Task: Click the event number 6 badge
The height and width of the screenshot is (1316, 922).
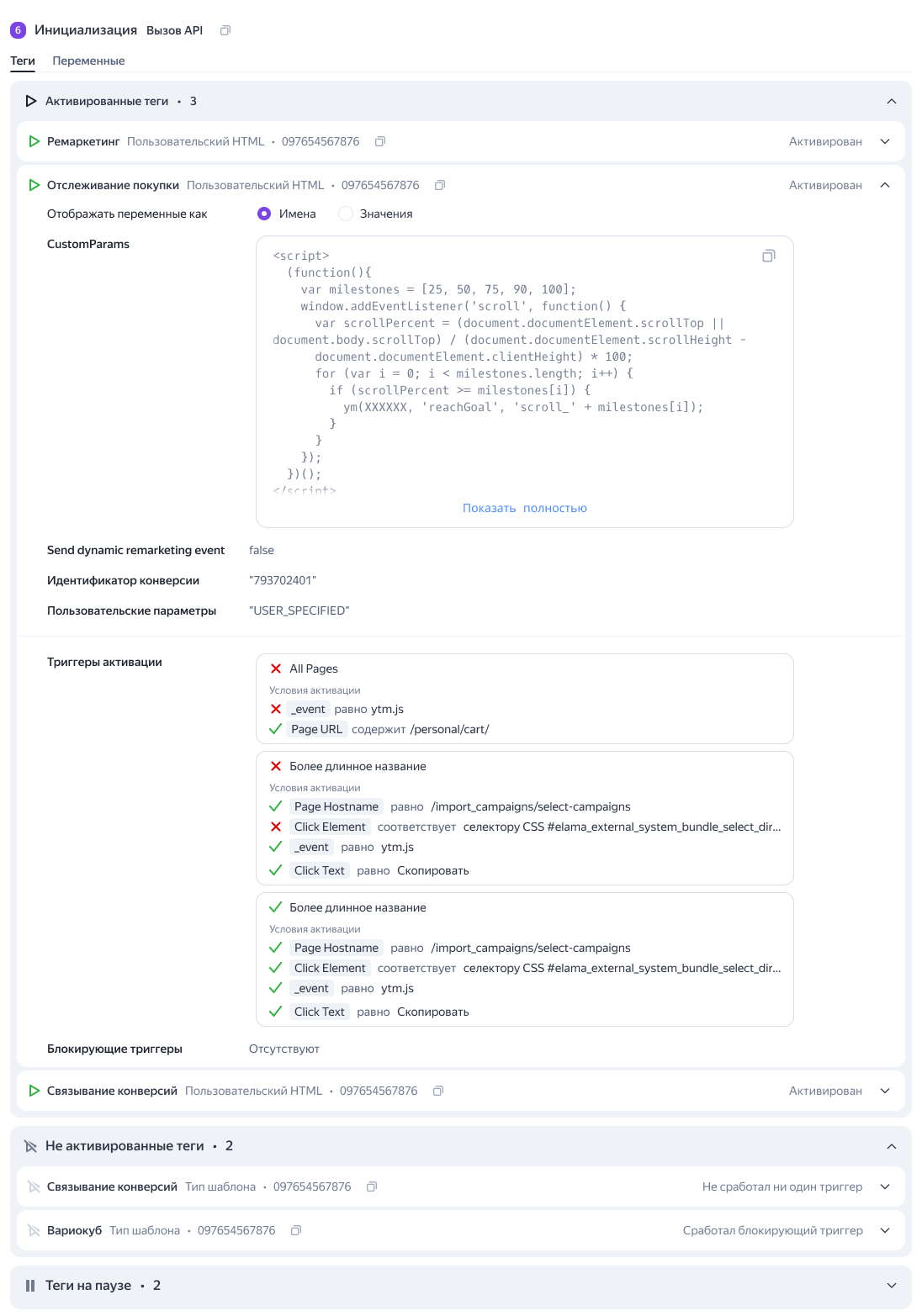Action: 19,30
